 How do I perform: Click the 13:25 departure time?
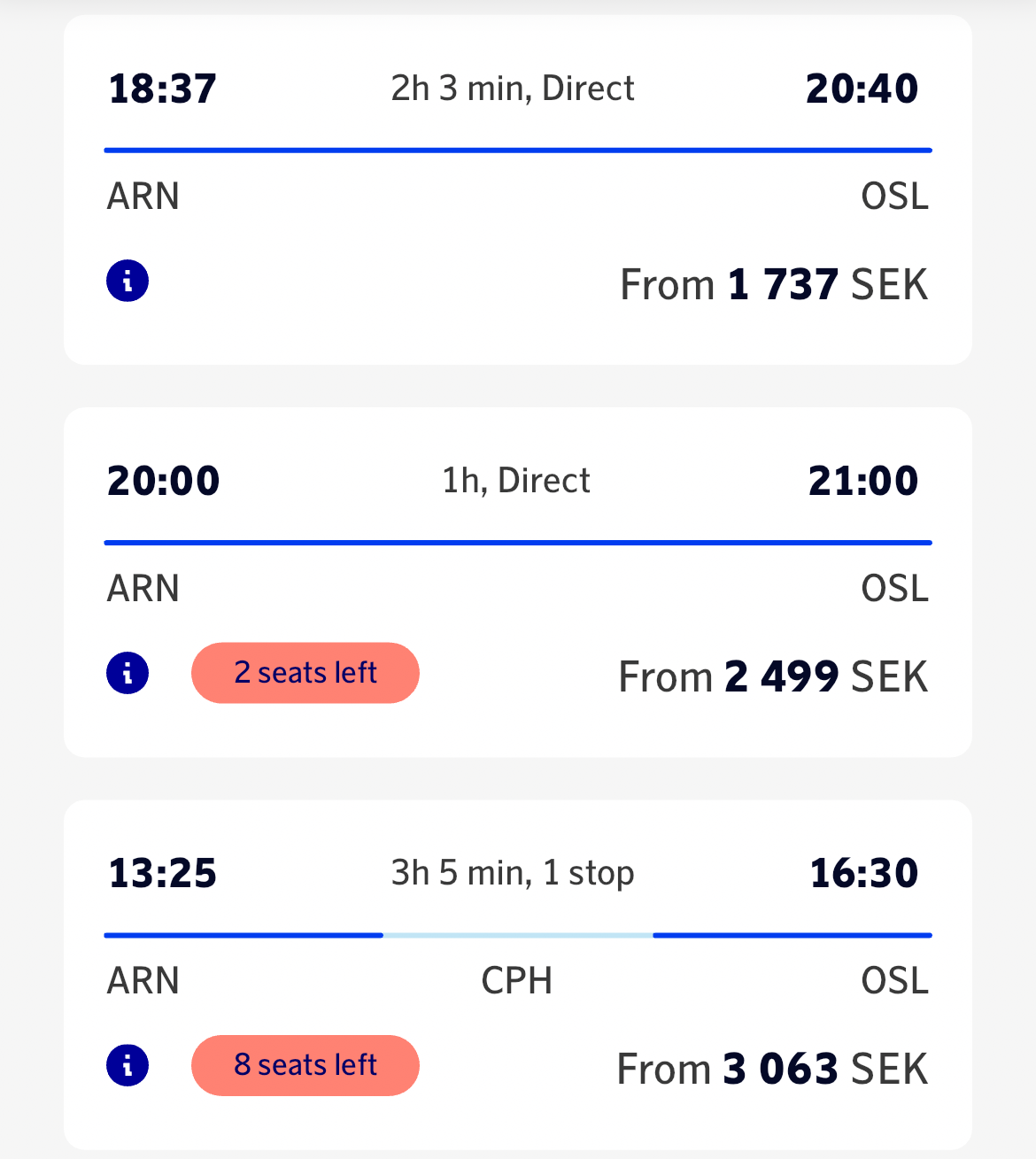click(x=162, y=873)
